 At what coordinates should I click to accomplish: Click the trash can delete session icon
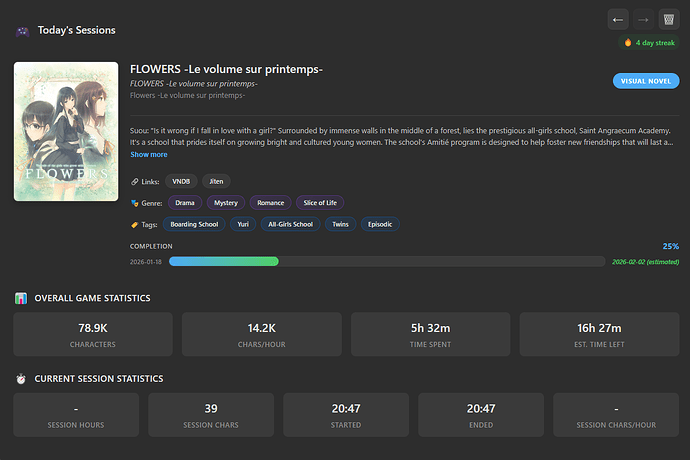(x=668, y=19)
